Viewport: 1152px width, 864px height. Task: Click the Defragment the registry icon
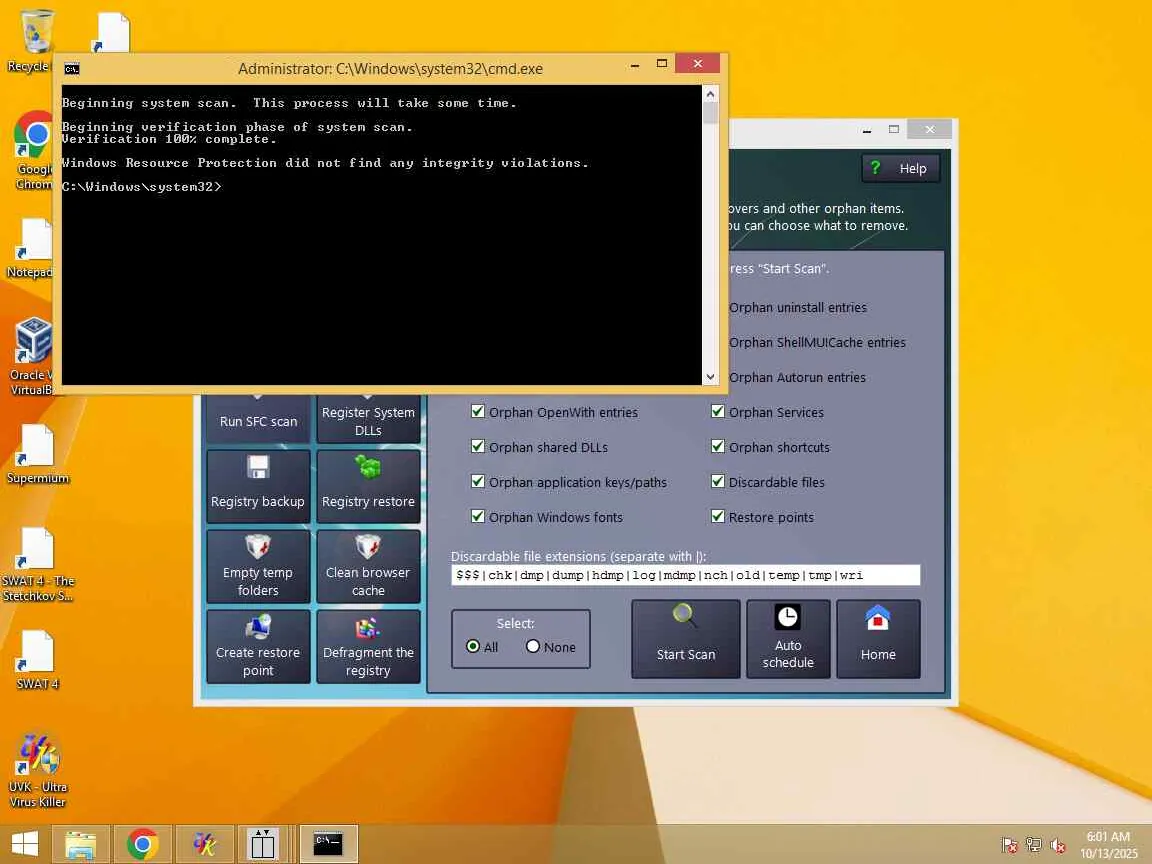pyautogui.click(x=368, y=627)
